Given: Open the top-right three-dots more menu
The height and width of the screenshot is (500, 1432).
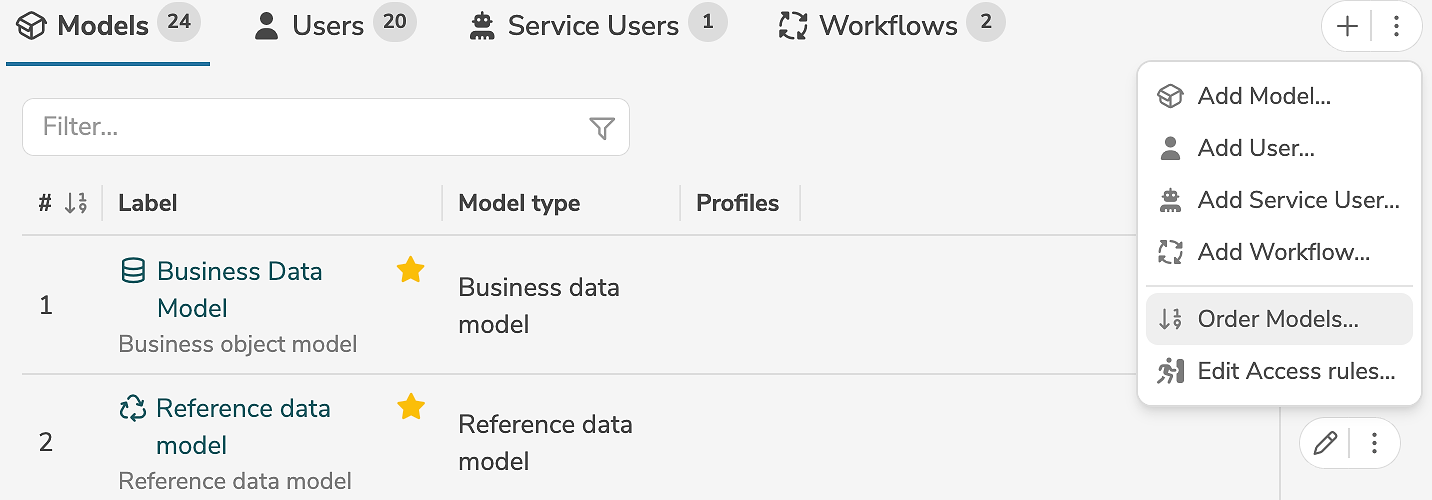Looking at the screenshot, I should click(1397, 27).
